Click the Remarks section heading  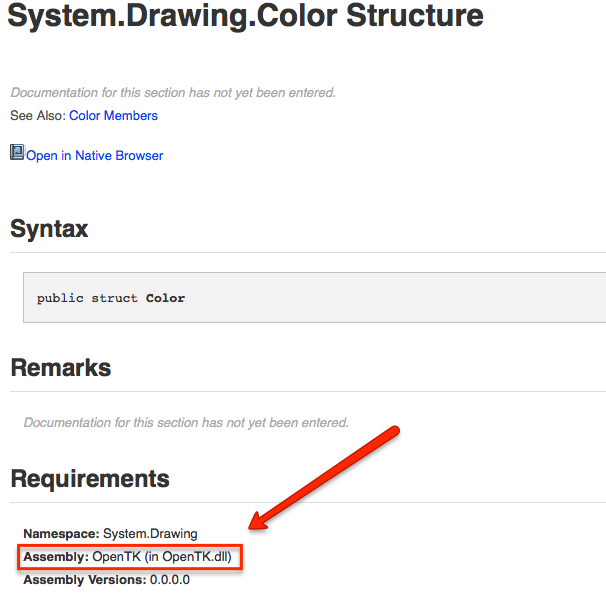coord(60,368)
